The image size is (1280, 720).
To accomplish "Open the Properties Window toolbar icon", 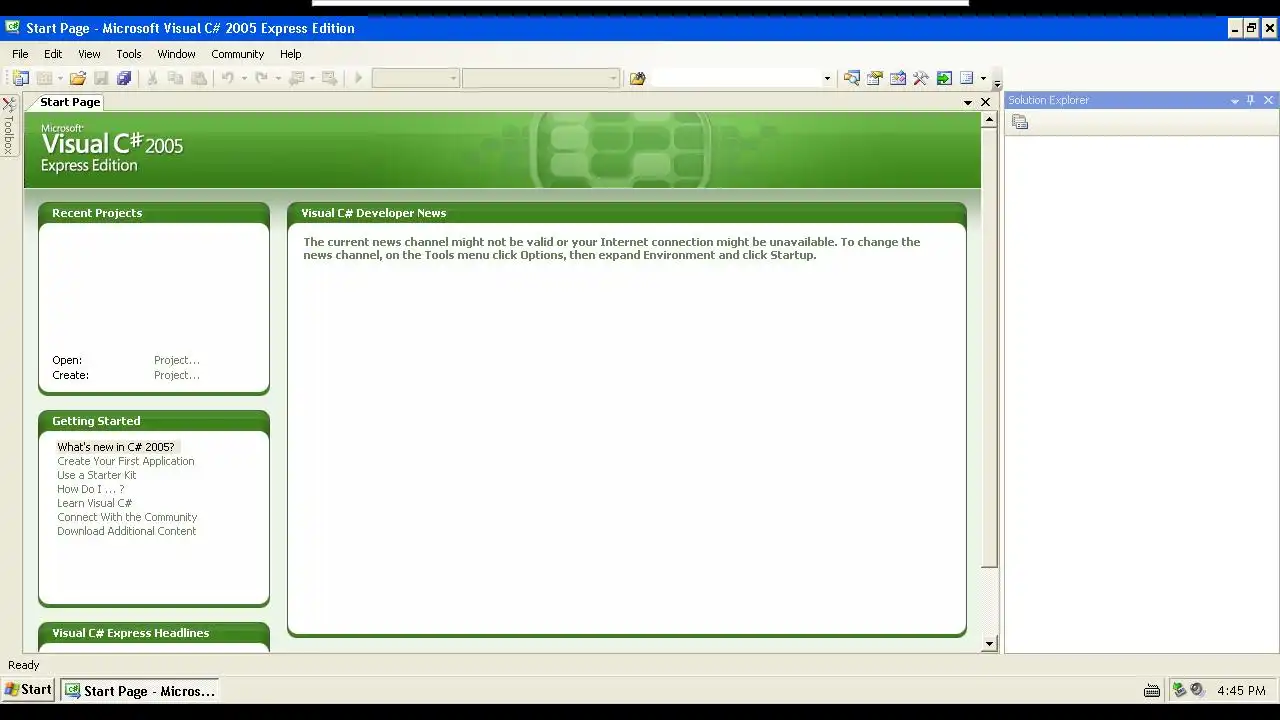I will click(875, 78).
